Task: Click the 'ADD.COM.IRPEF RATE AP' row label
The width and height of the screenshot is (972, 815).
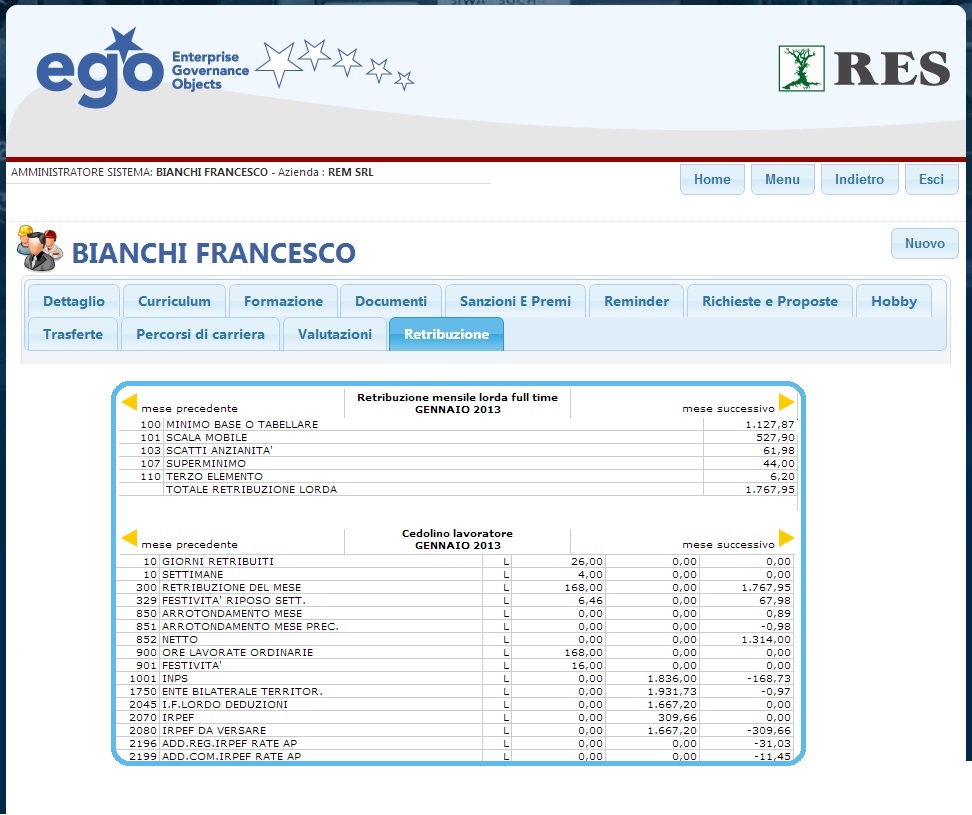Action: pos(231,757)
